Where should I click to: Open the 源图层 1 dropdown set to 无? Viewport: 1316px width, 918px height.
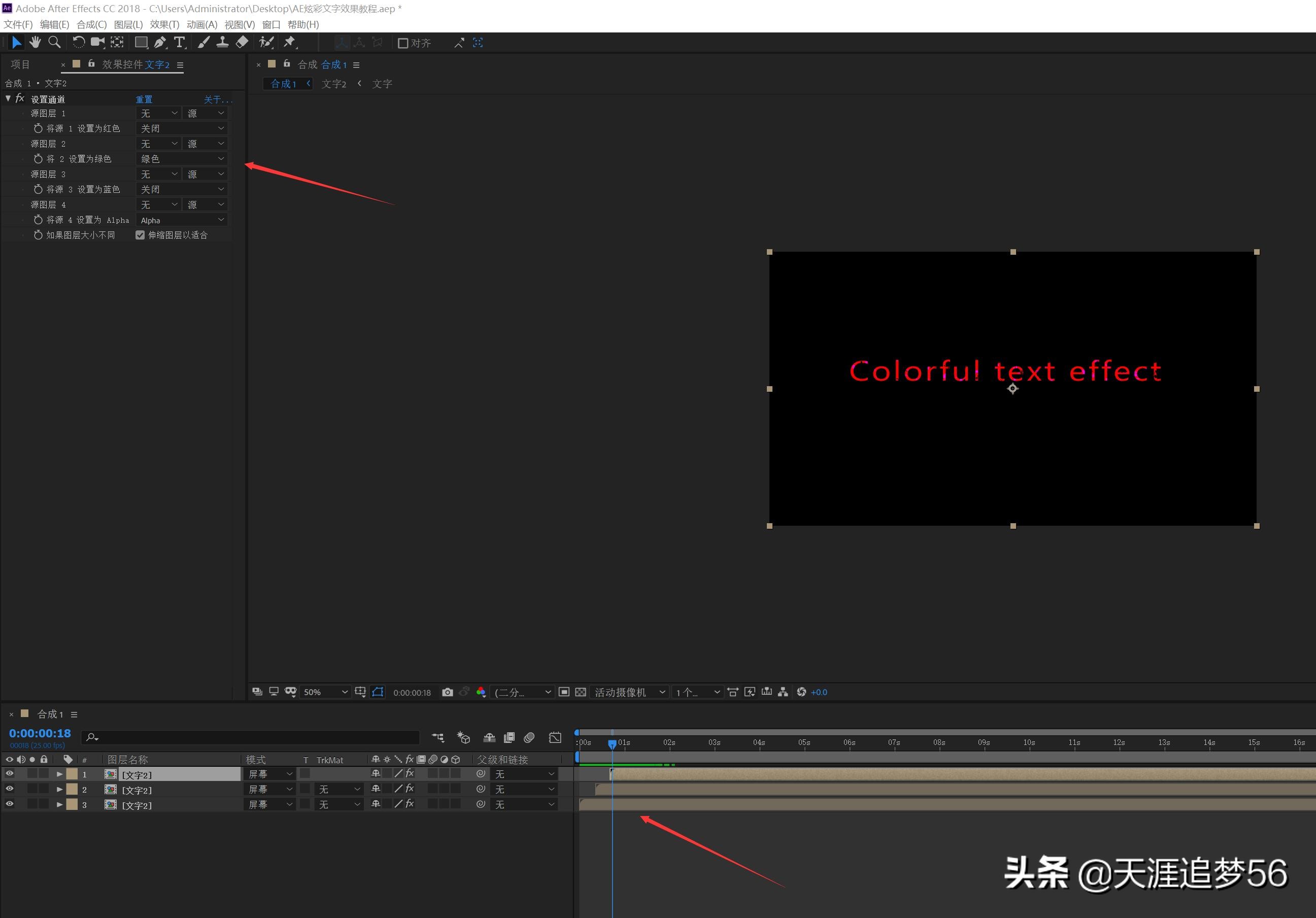(x=158, y=113)
